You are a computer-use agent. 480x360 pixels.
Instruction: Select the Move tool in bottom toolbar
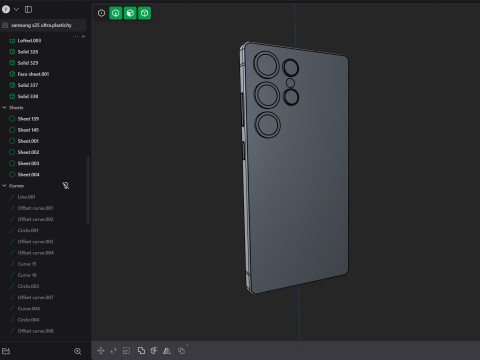[101, 351]
